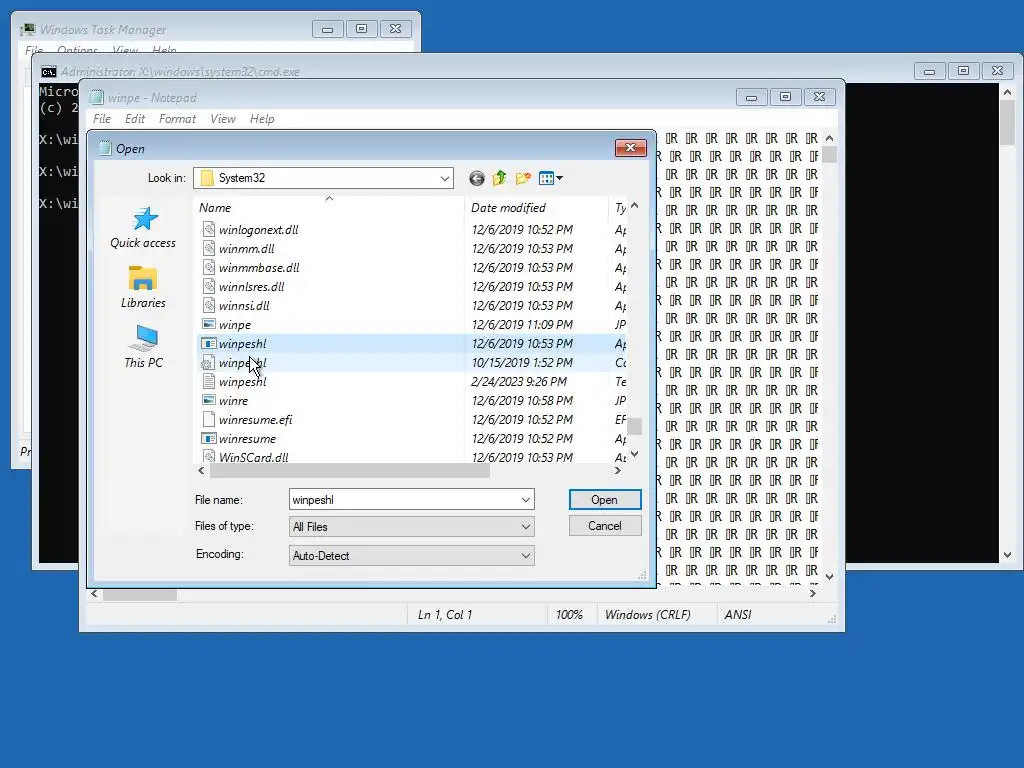Screen dimensions: 1024x768
Task: Open Task Manager Options menu
Action: coord(77,50)
